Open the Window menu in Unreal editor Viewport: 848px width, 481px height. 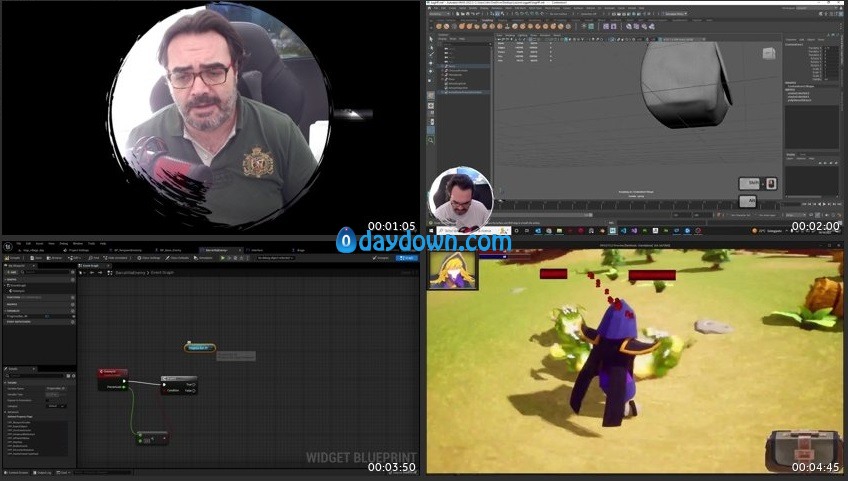click(x=78, y=243)
